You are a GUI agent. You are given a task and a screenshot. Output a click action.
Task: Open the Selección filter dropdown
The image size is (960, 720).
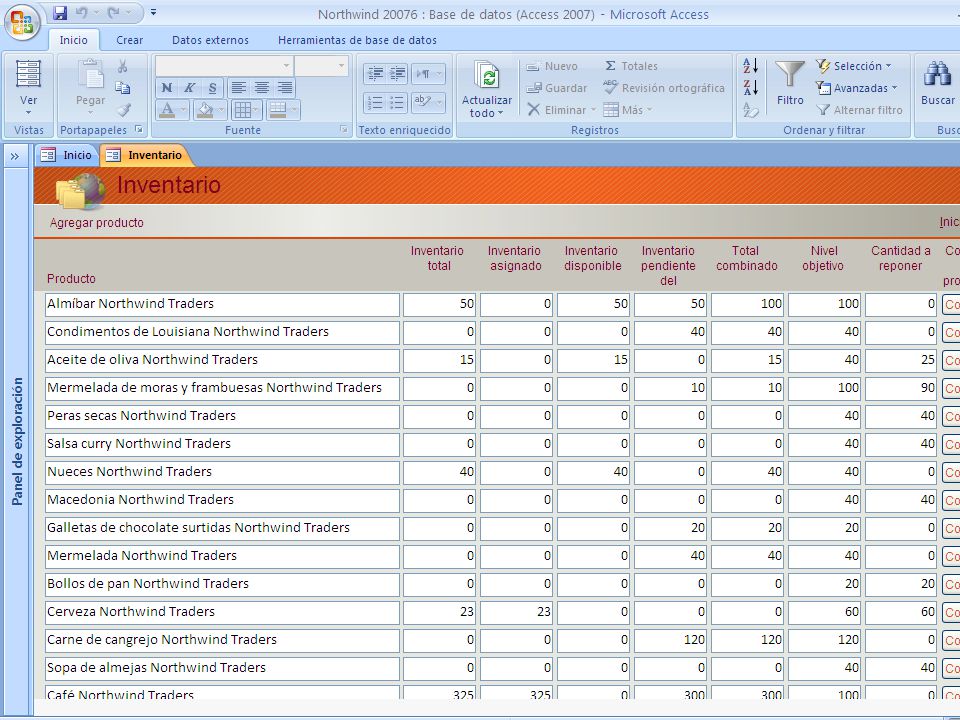(x=854, y=66)
